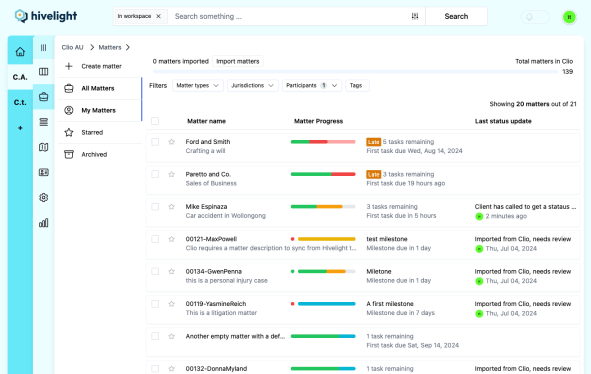Click the Matter Progress column header
The width and height of the screenshot is (591, 374).
click(x=318, y=121)
